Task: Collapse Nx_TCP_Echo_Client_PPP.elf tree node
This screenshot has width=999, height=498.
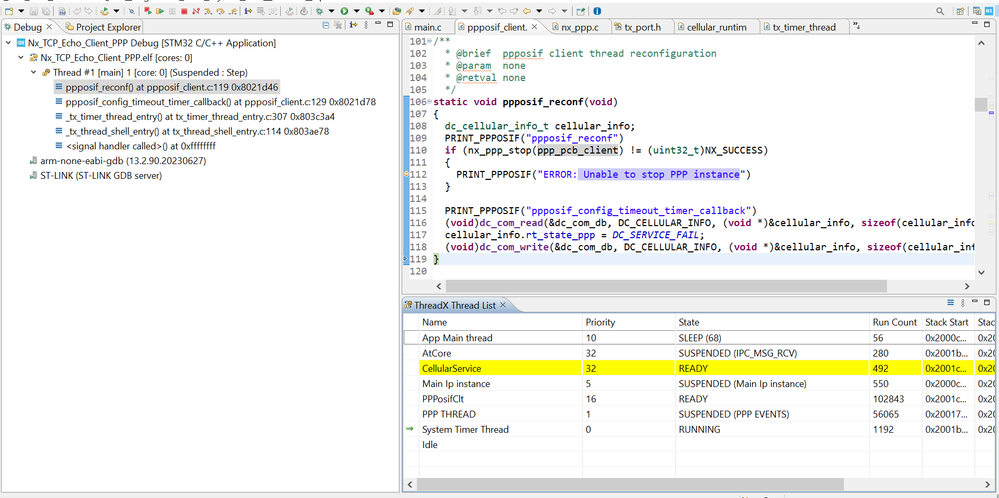Action: coord(21,58)
